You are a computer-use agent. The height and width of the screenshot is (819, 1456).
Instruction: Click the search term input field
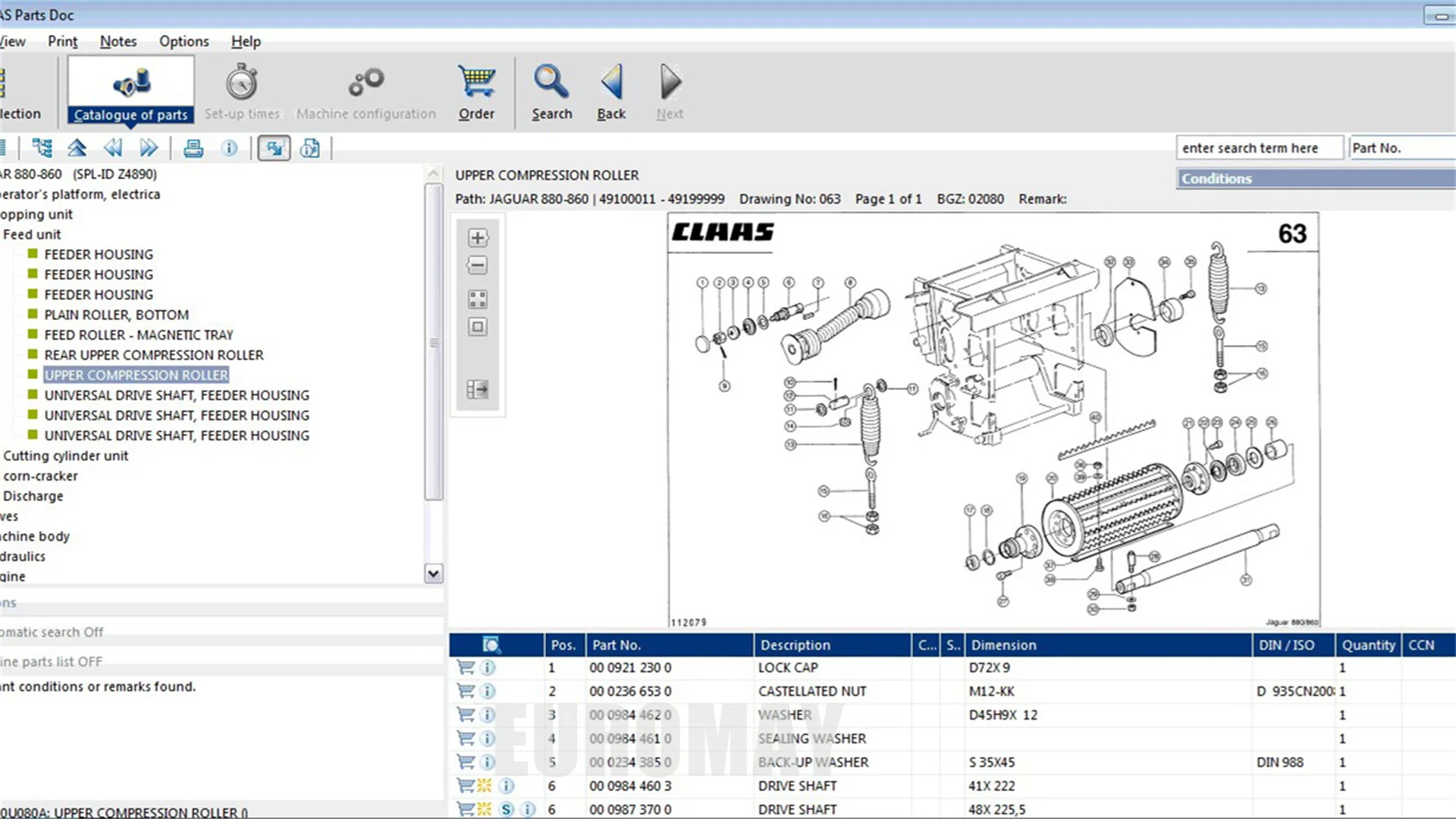pyautogui.click(x=1259, y=148)
